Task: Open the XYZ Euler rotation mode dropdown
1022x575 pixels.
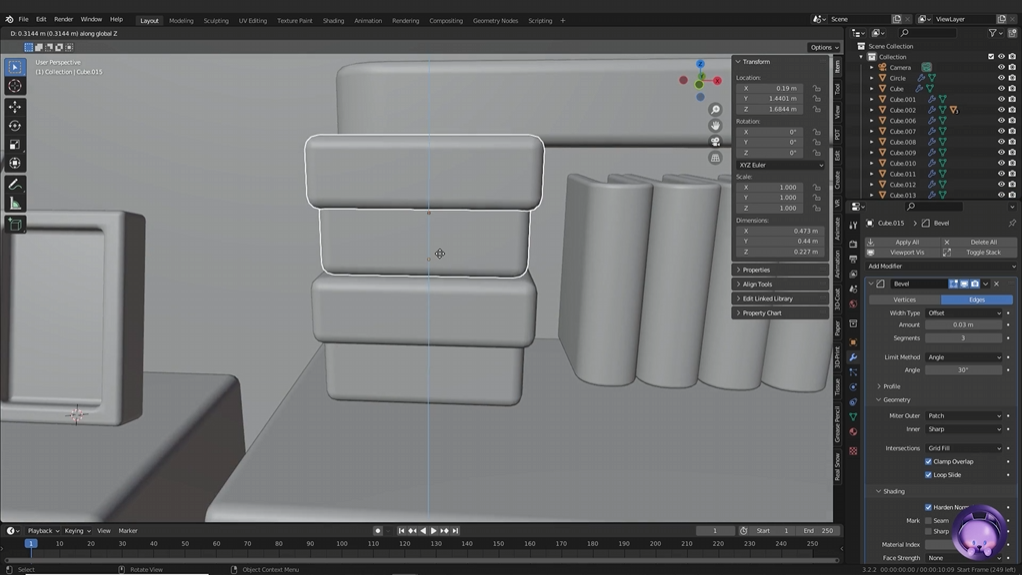Action: point(781,165)
